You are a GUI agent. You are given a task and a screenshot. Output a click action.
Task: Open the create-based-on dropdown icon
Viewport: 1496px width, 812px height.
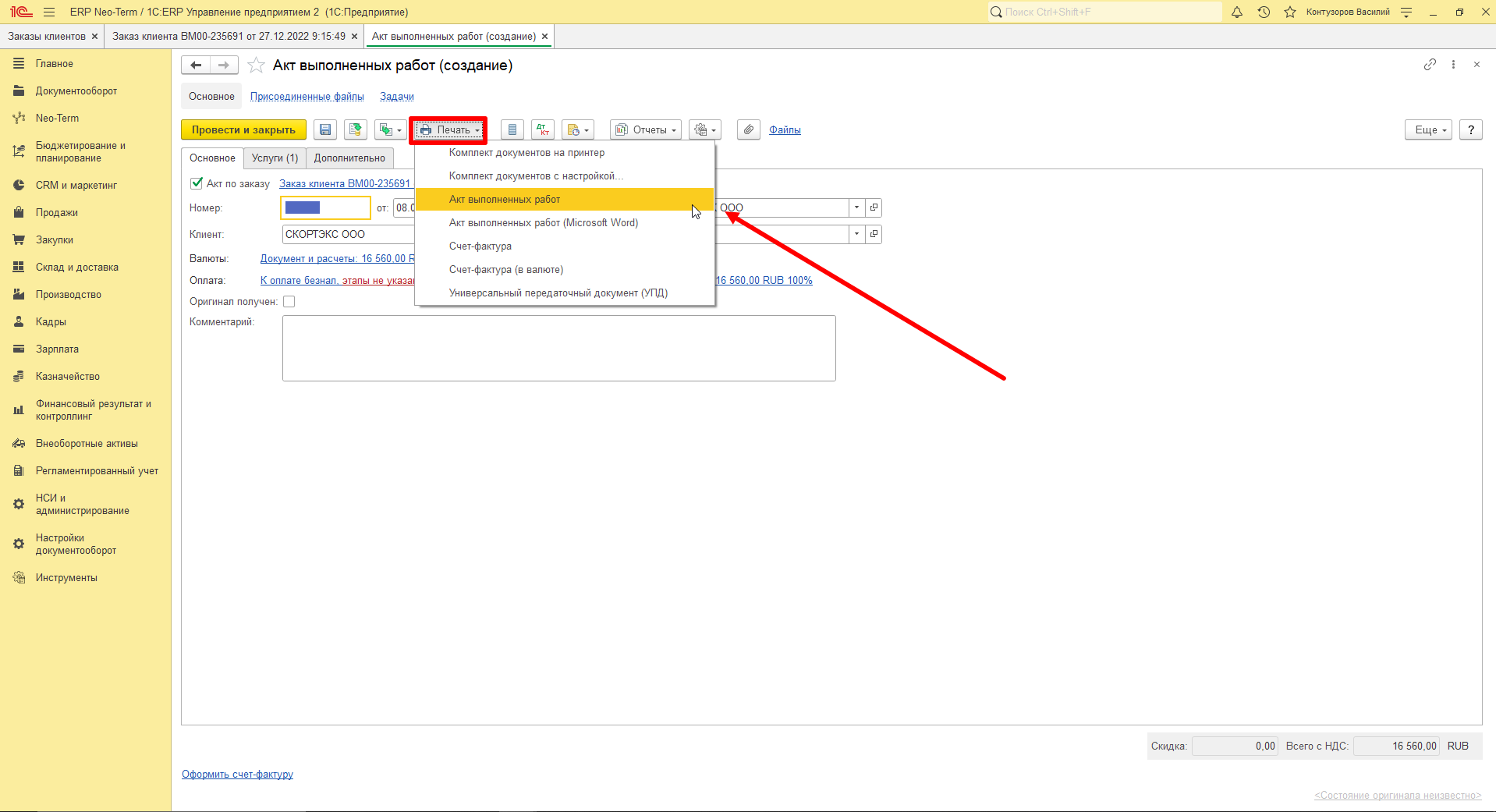(390, 129)
